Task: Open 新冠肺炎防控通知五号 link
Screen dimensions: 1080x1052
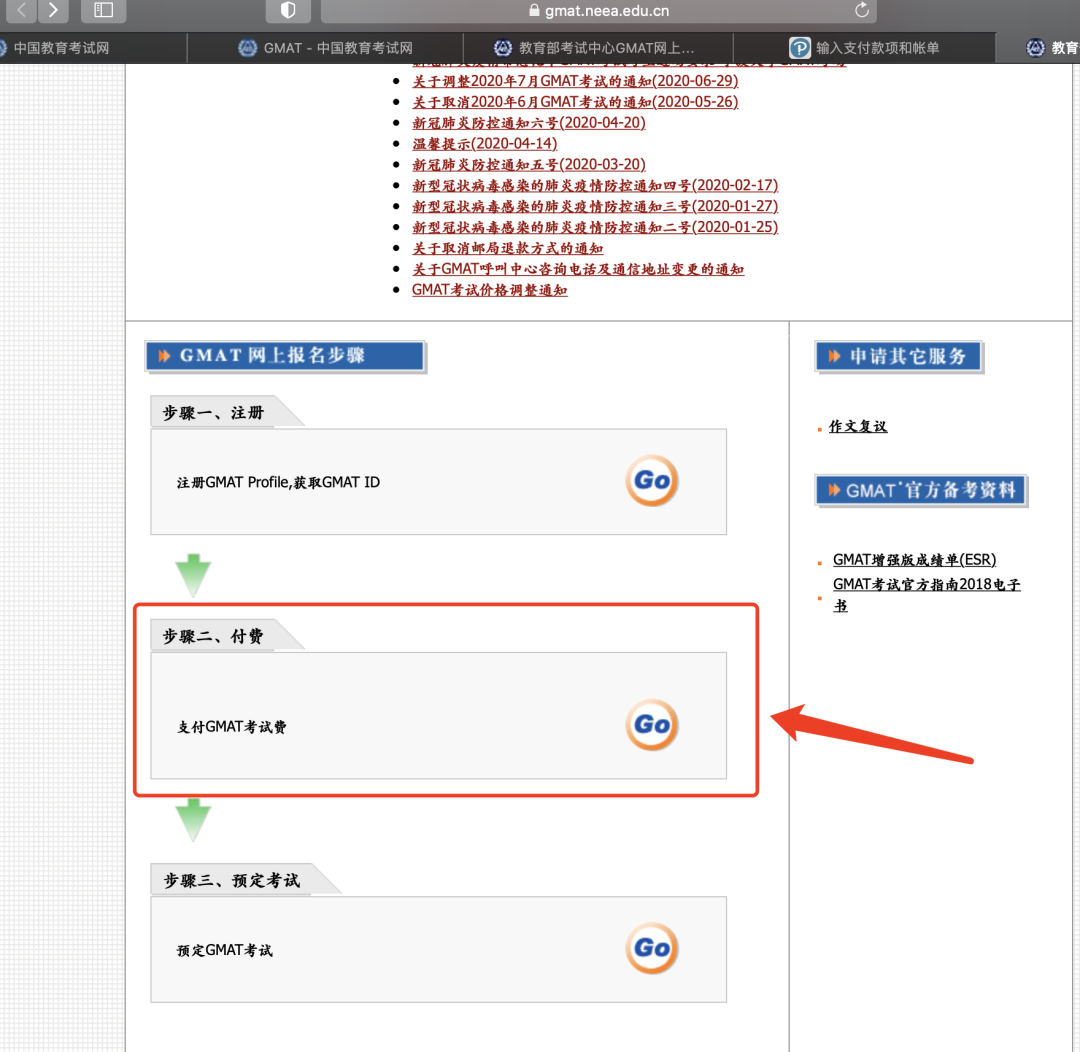Action: pyautogui.click(x=528, y=165)
